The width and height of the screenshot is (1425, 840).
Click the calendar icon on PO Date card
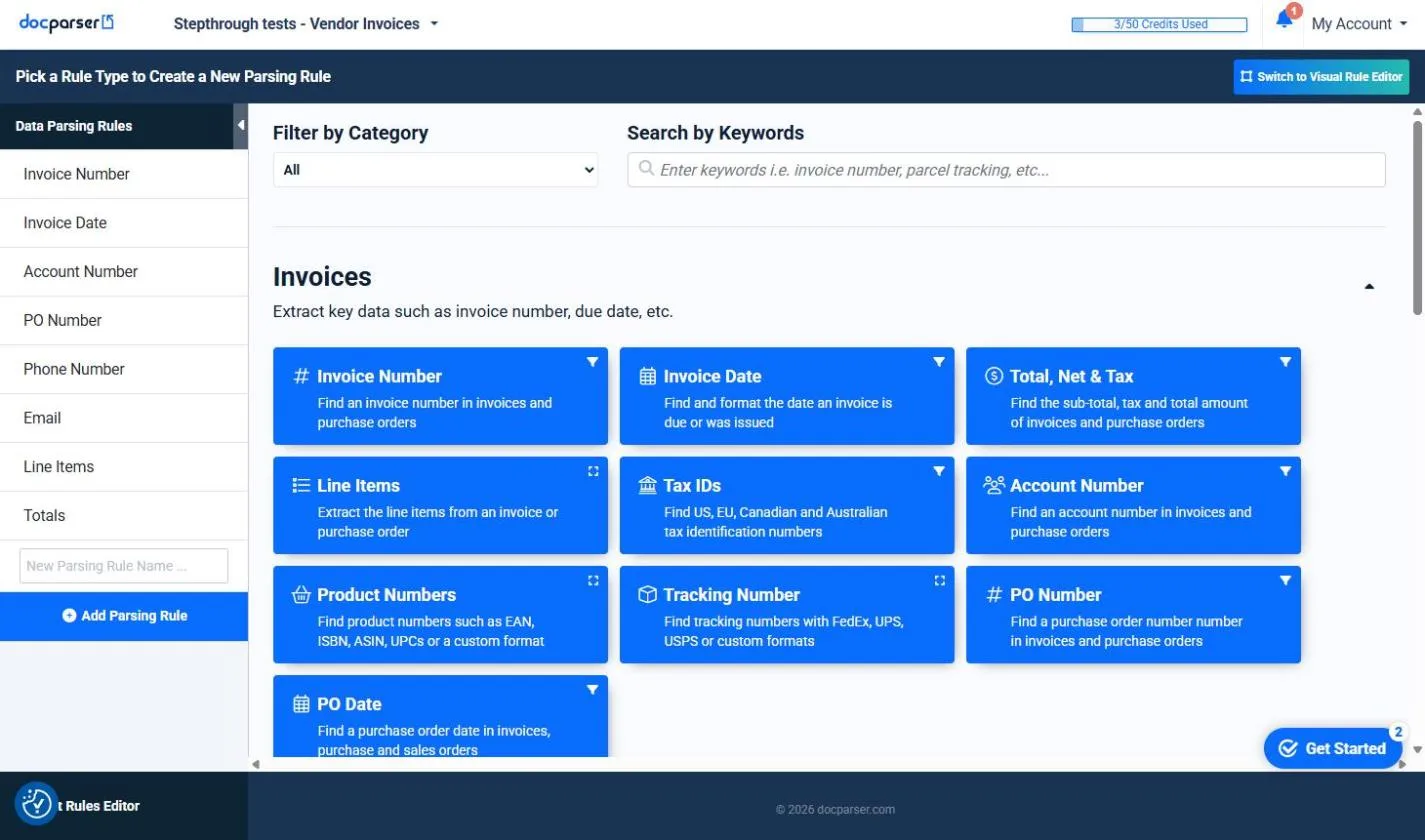301,704
